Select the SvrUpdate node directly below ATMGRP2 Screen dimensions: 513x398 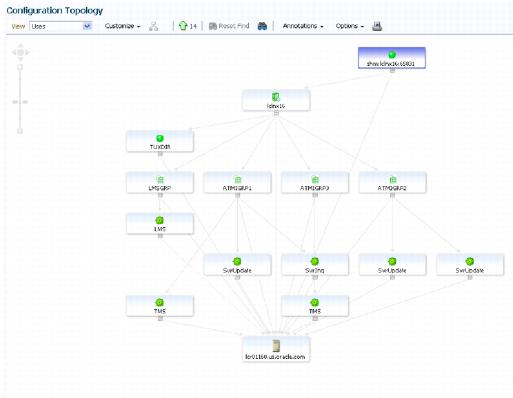click(392, 265)
